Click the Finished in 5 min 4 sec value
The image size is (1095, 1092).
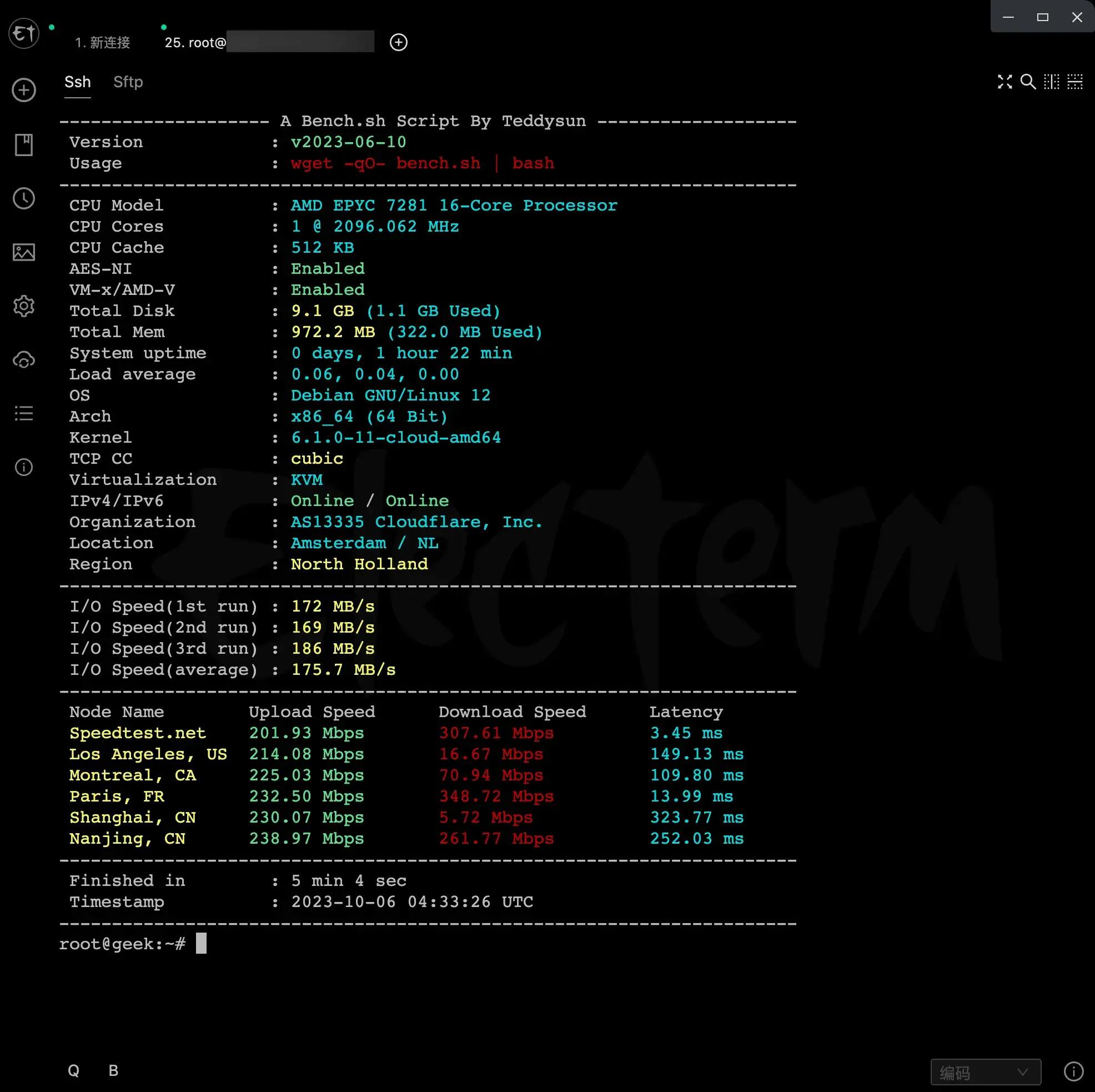click(x=349, y=881)
